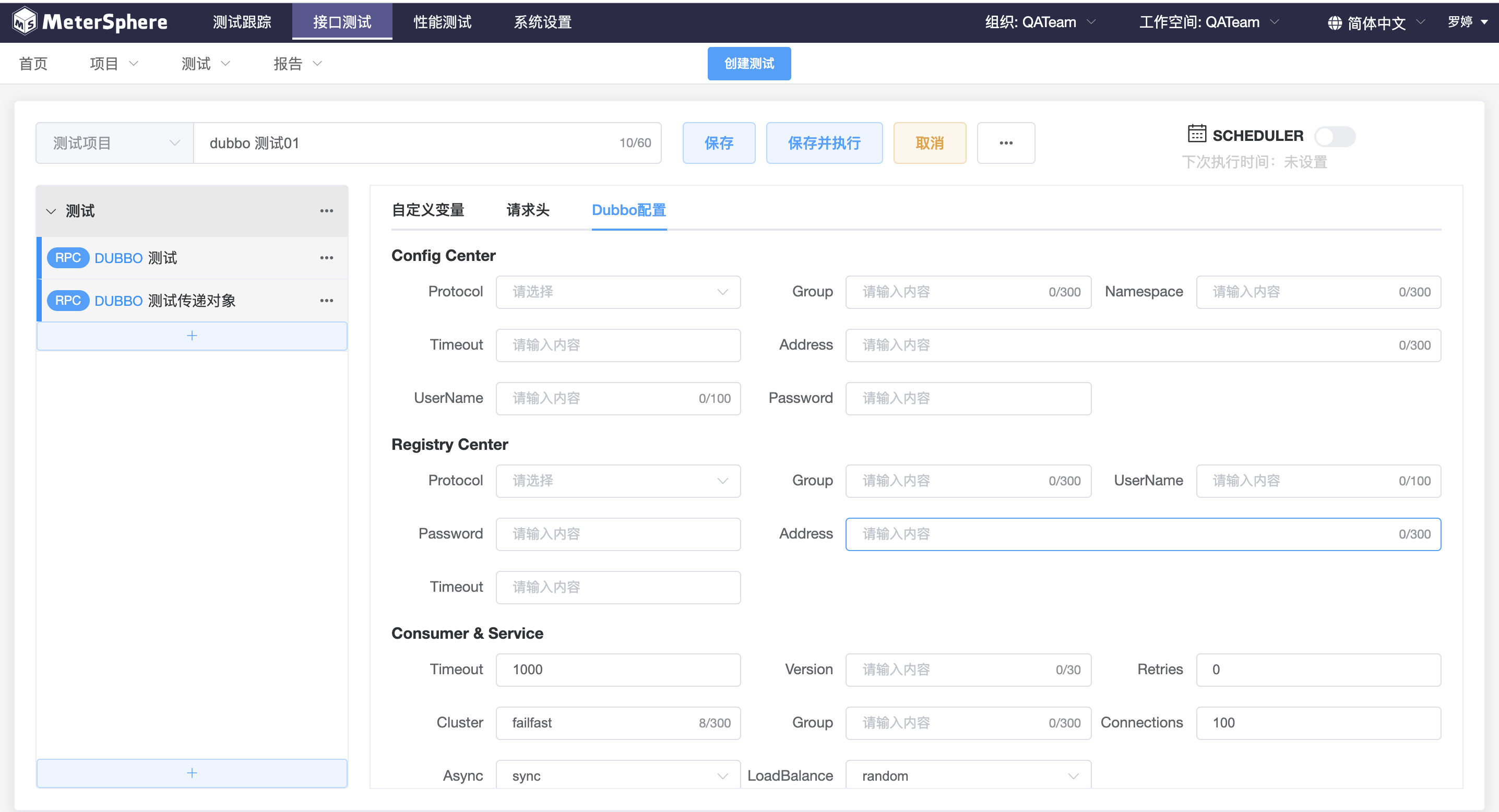
Task: Open more options for DUBBO 测试 request
Action: (x=326, y=258)
